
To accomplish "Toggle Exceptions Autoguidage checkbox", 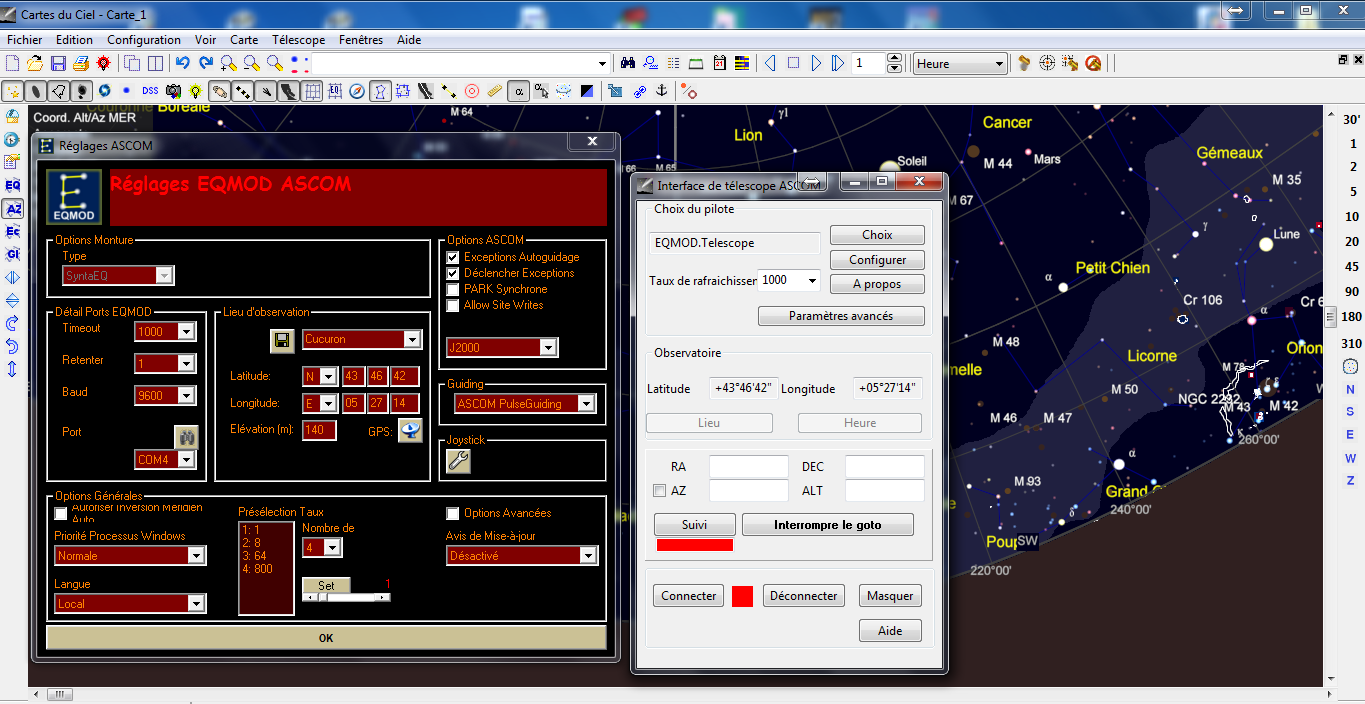I will pyautogui.click(x=453, y=257).
